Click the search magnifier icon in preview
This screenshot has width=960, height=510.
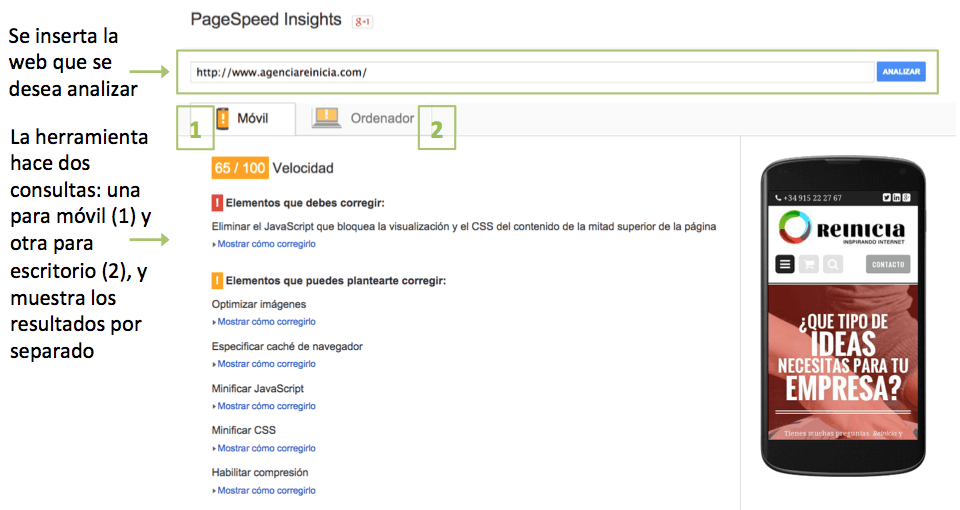[x=832, y=264]
